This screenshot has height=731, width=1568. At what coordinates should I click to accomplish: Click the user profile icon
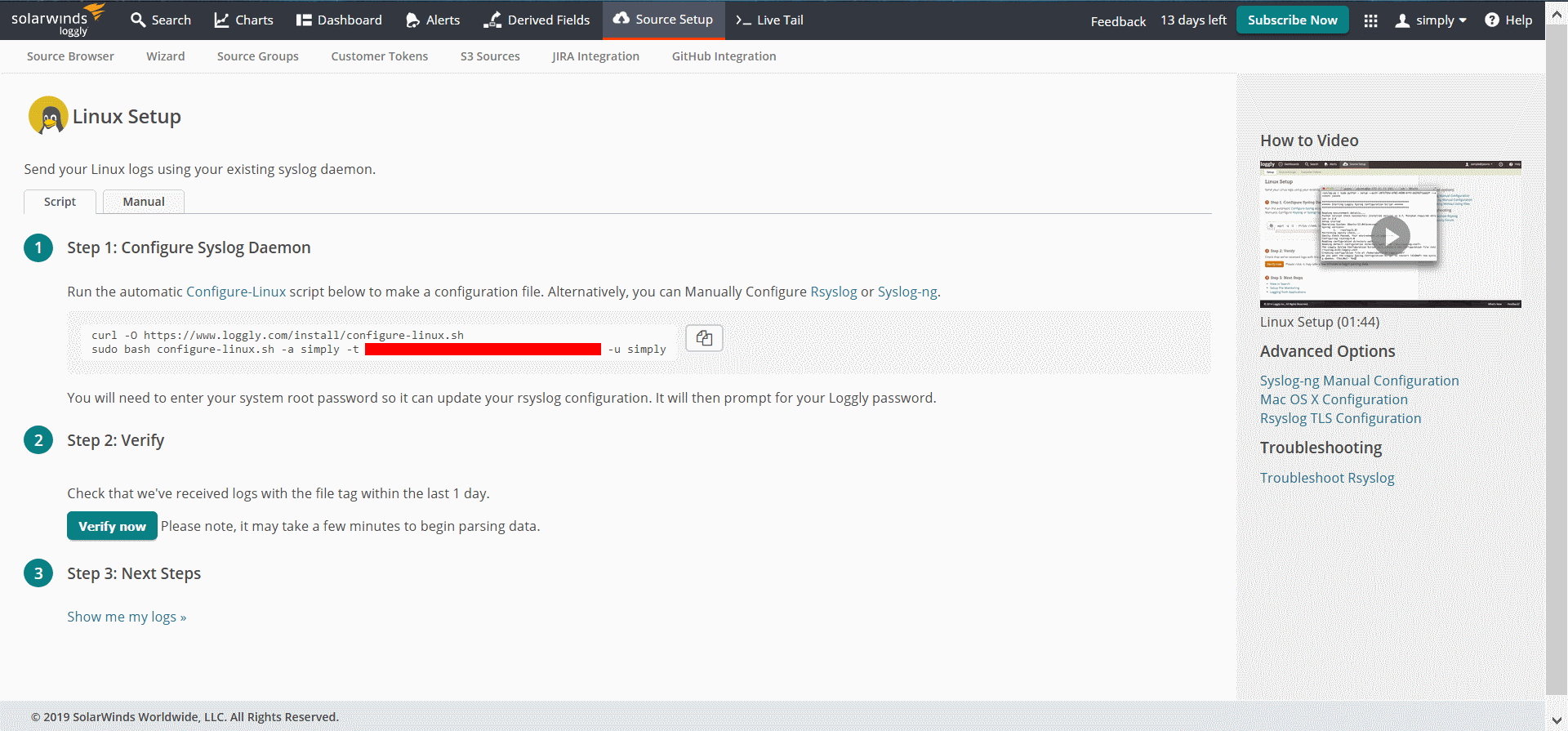[x=1402, y=20]
